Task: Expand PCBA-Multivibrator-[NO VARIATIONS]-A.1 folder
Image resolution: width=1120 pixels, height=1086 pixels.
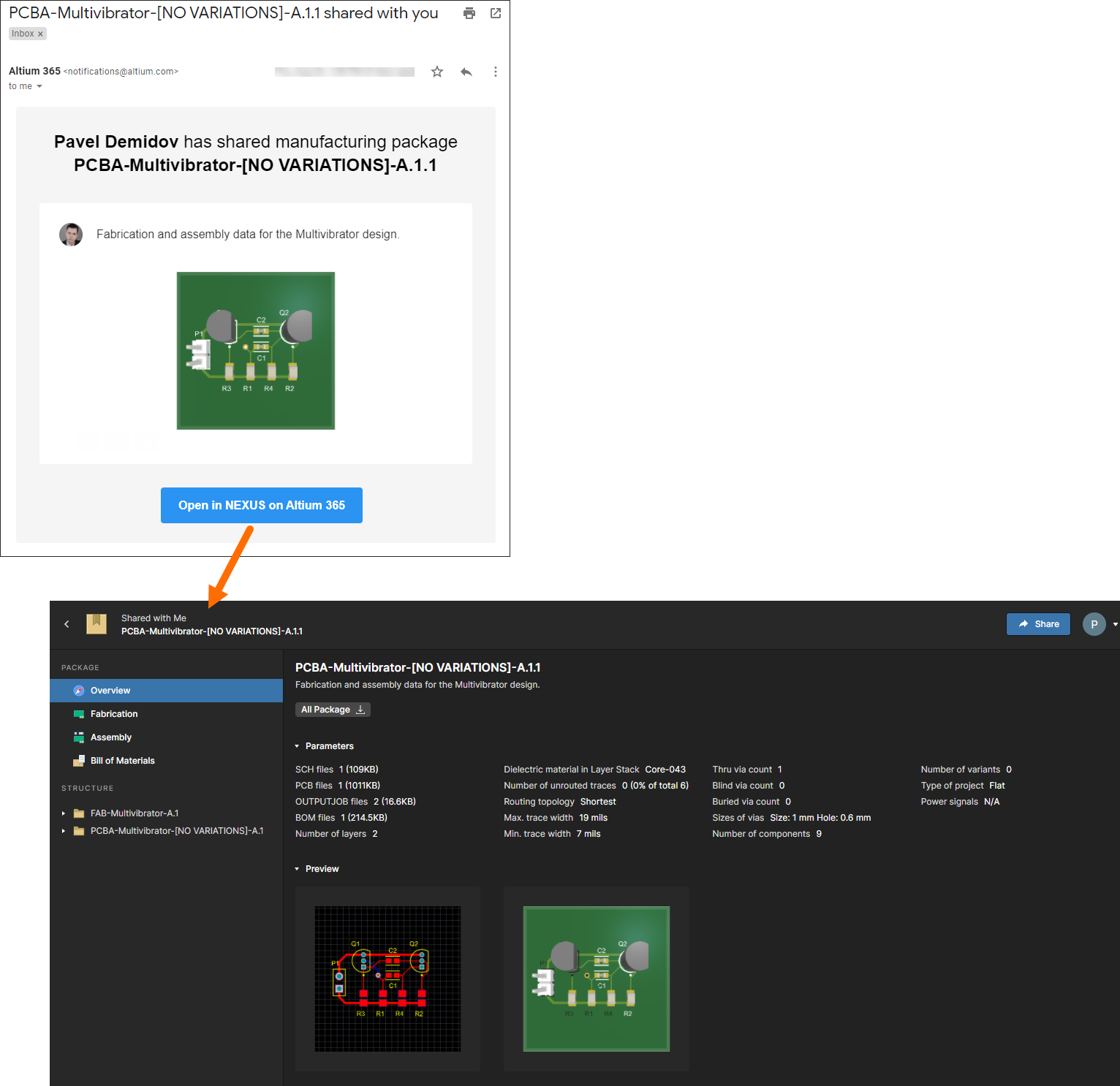Action: [x=64, y=831]
